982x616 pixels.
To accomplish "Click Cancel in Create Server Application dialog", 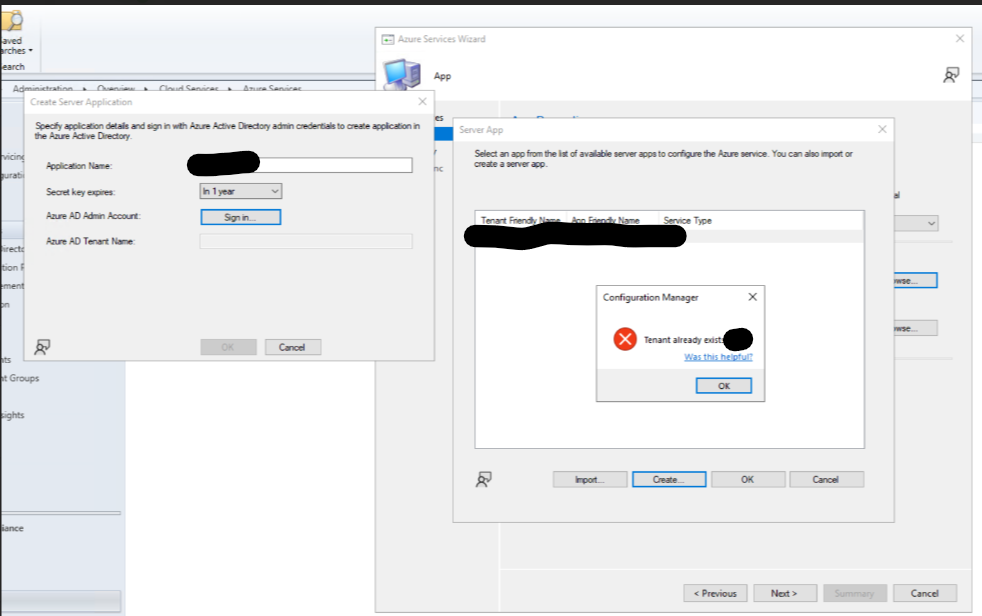I will 292,347.
